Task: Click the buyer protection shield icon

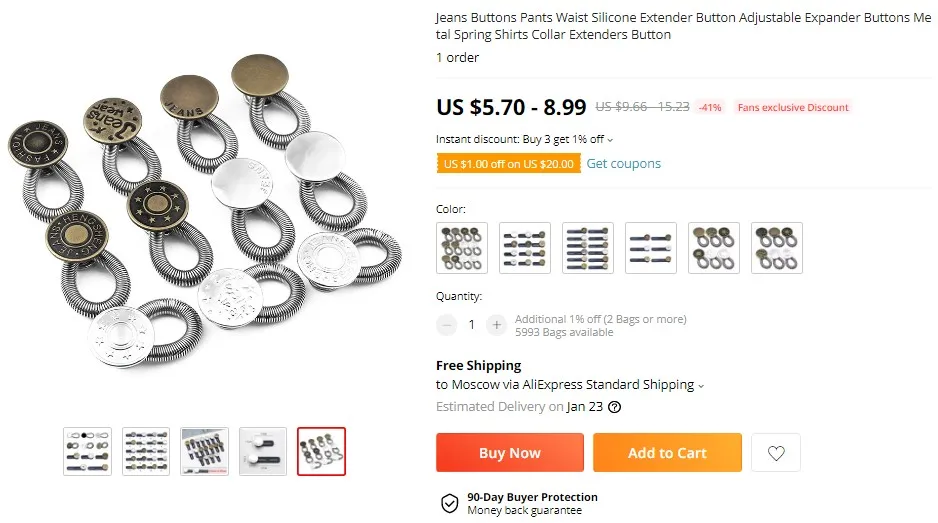Action: click(x=449, y=504)
